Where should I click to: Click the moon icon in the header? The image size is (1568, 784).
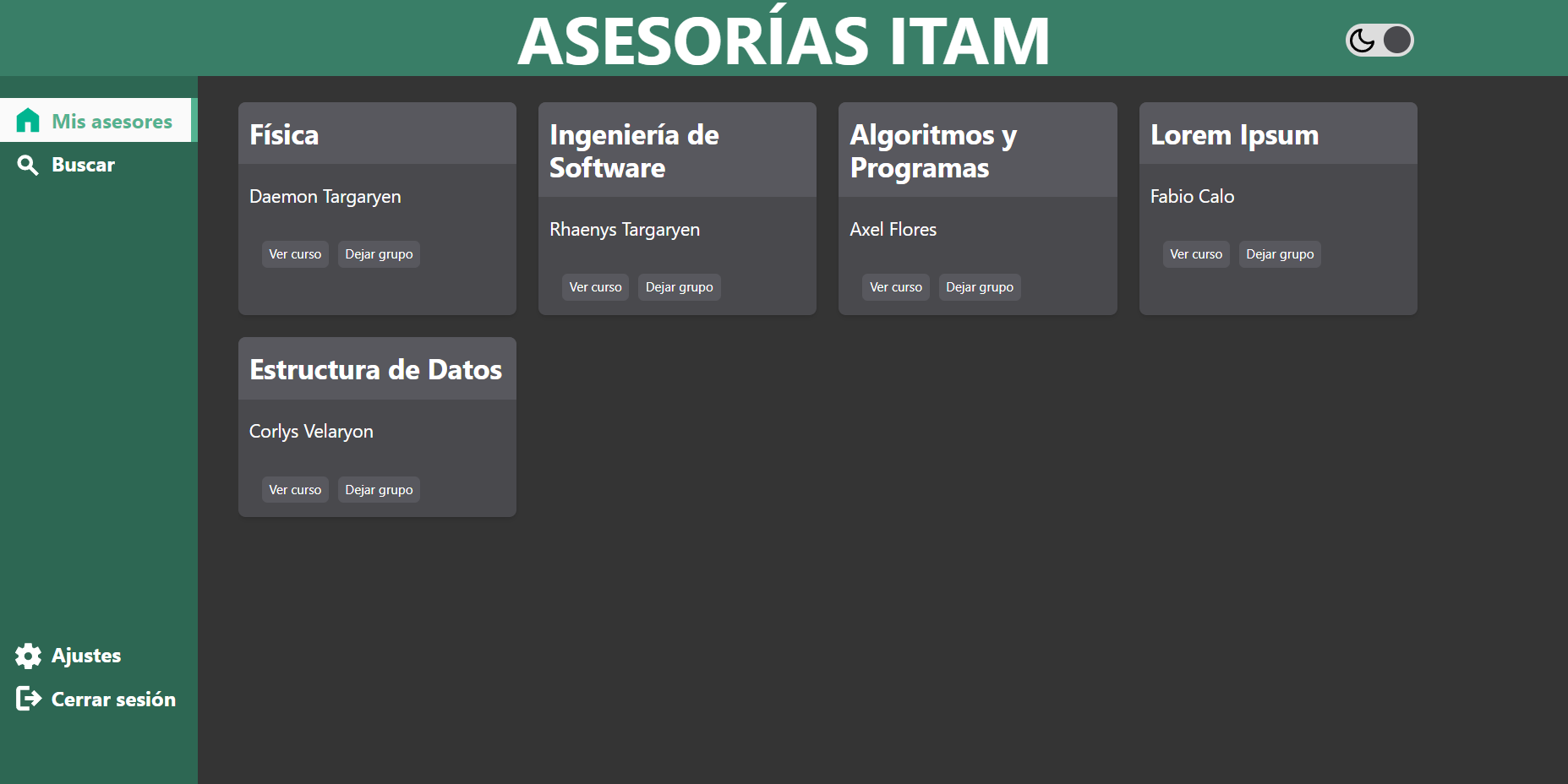pos(1362,39)
